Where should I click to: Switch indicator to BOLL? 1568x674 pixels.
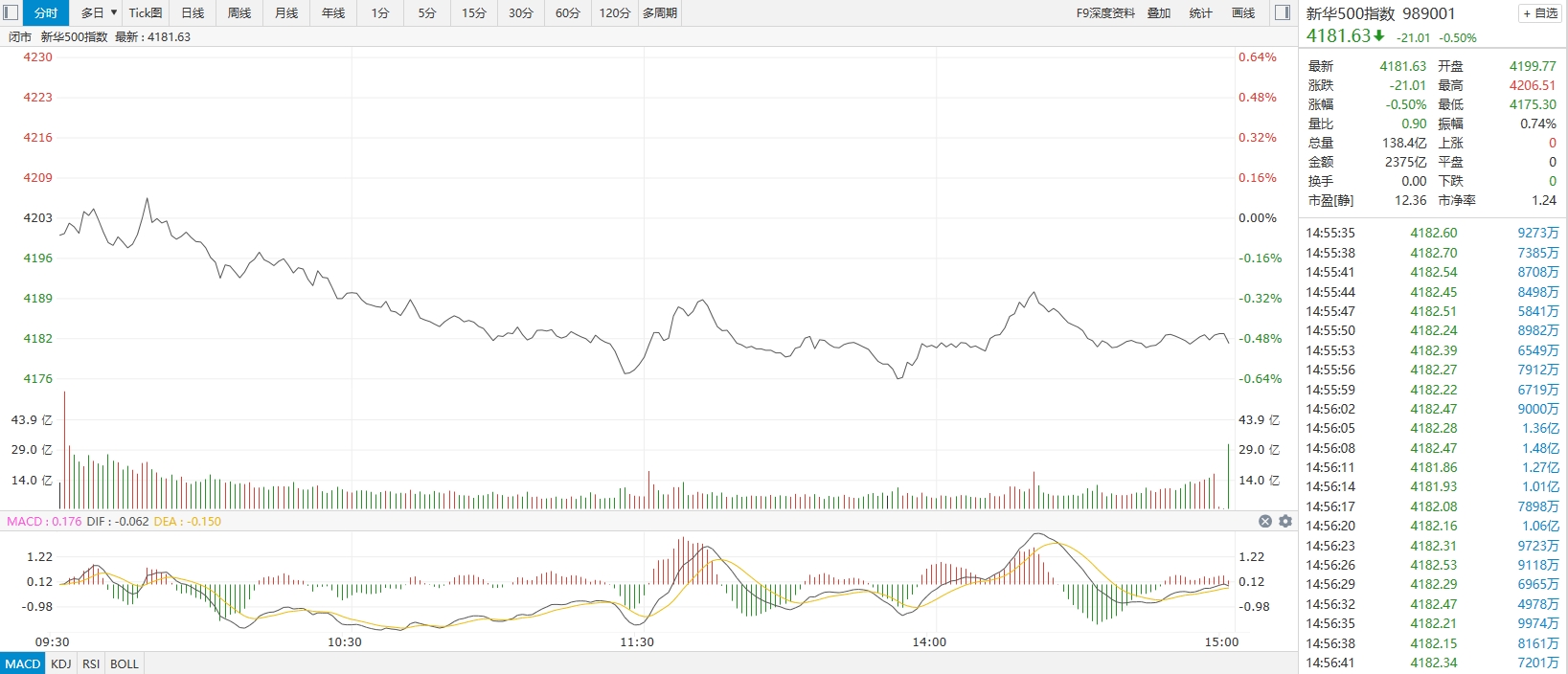[125, 663]
